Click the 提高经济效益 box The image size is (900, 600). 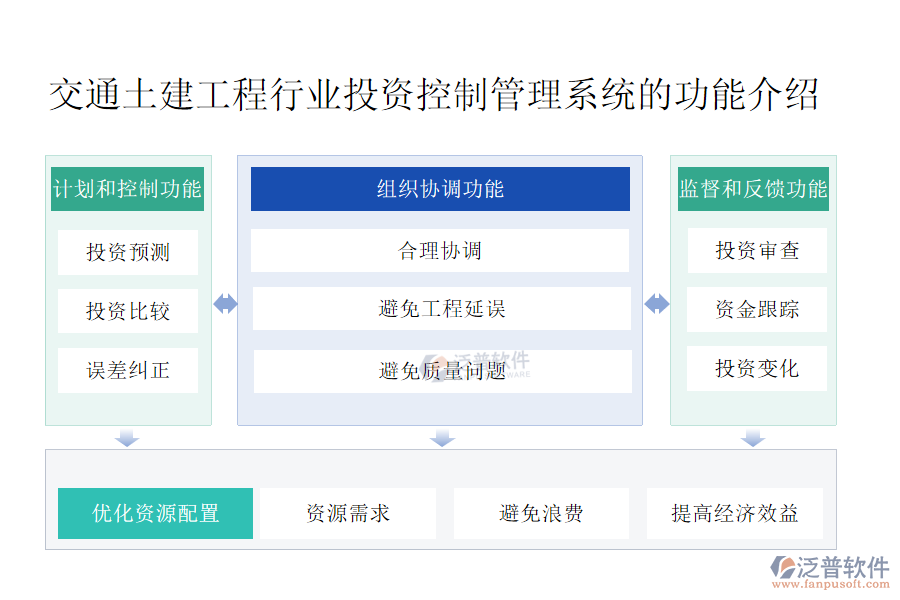point(735,514)
